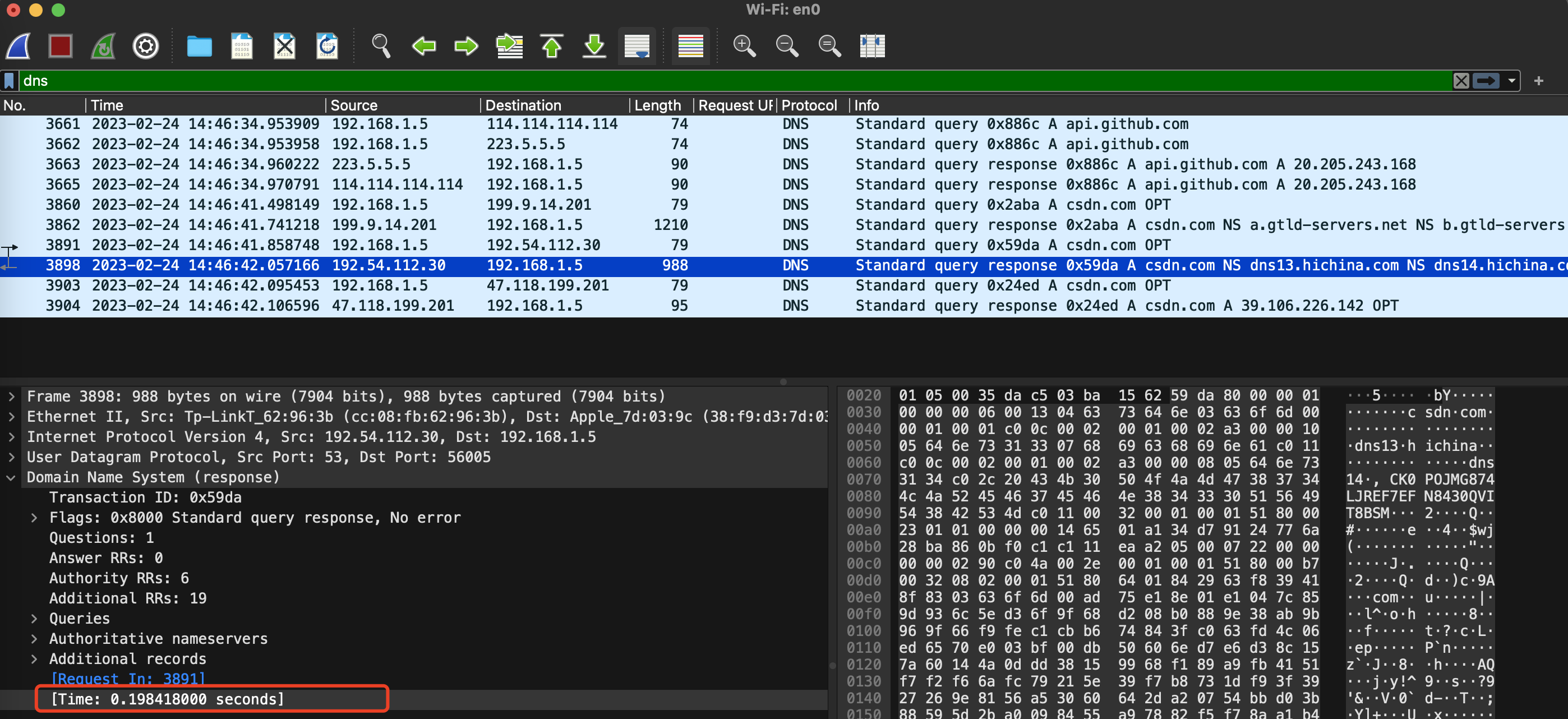Close this capture file

click(x=284, y=45)
